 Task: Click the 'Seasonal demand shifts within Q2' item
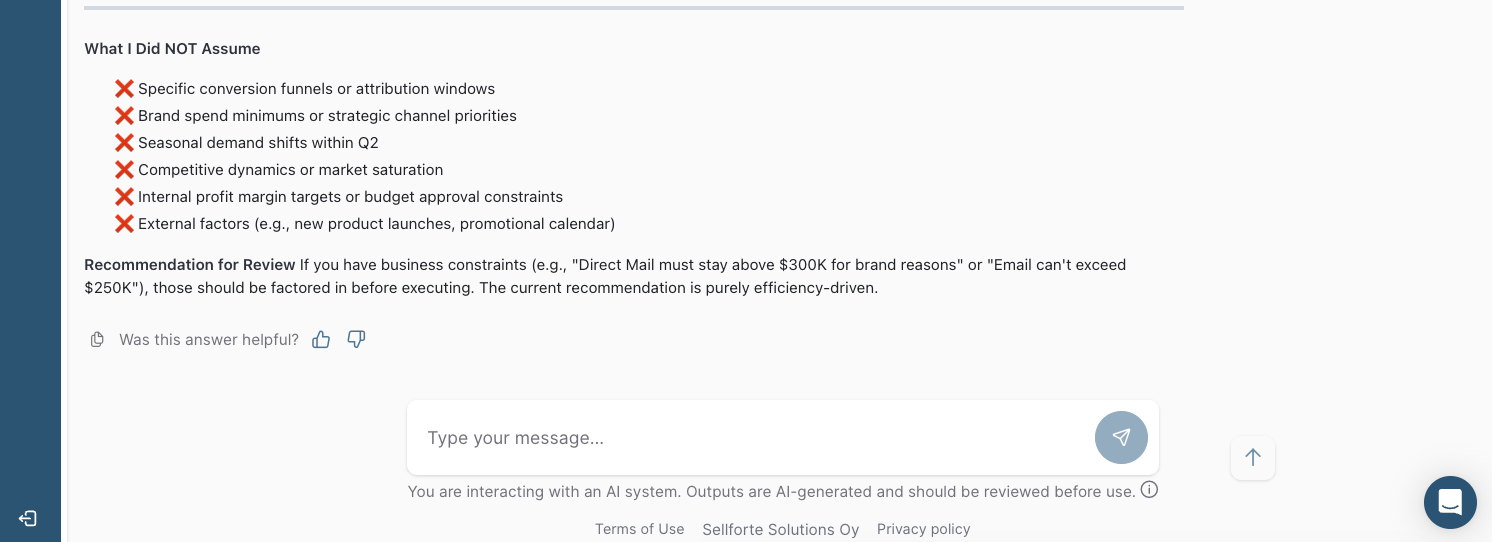(x=258, y=143)
